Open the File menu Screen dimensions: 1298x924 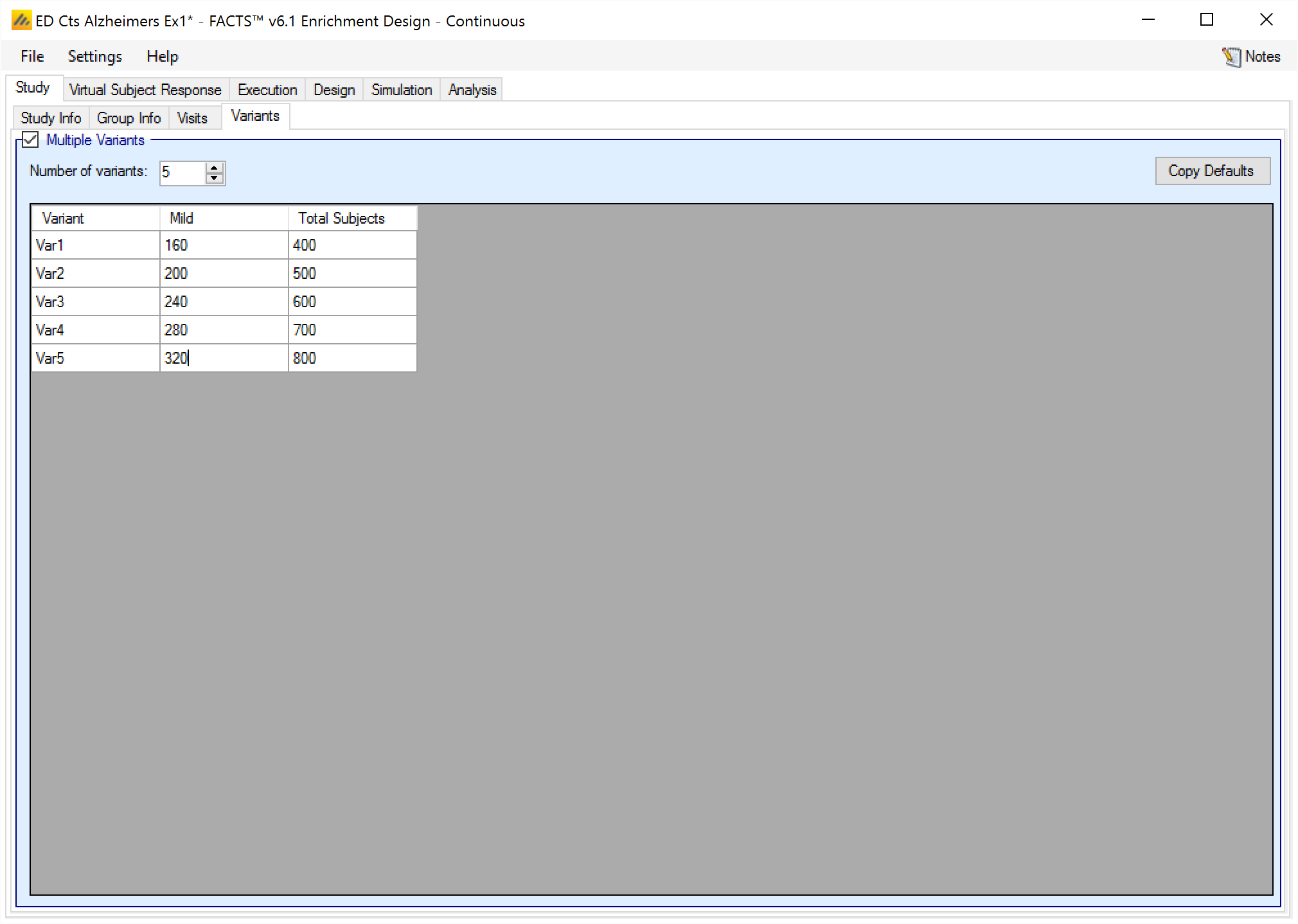32,57
